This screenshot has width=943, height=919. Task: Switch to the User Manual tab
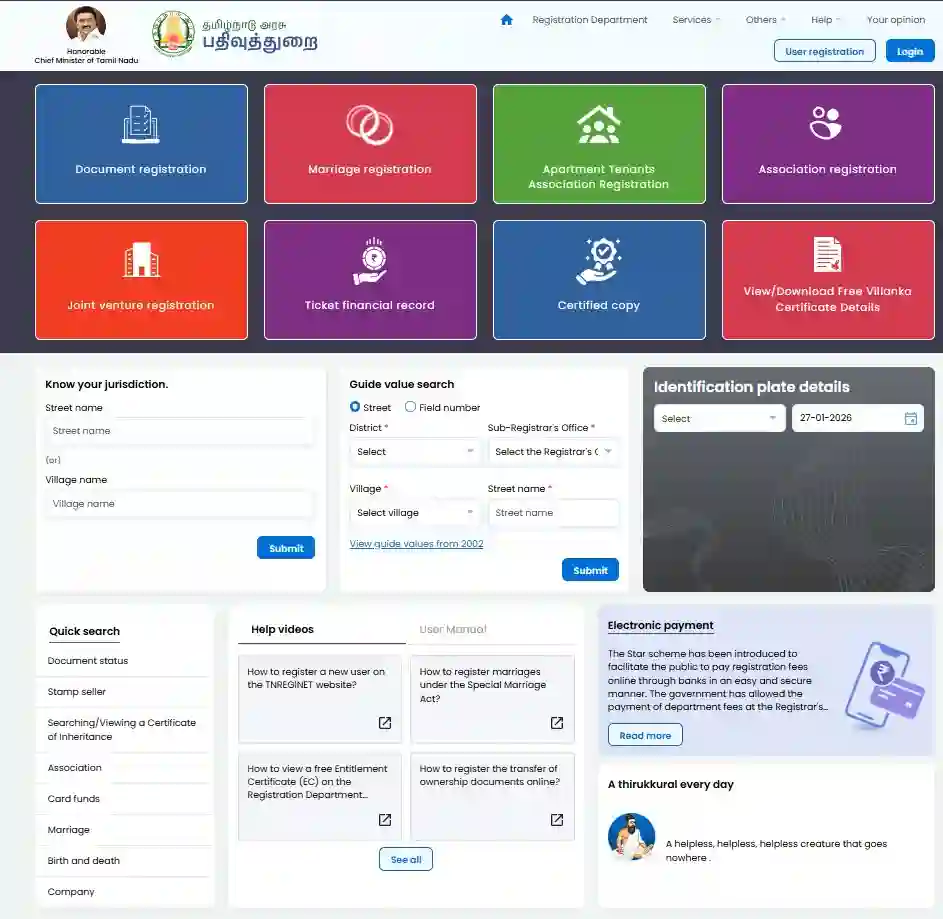click(453, 630)
